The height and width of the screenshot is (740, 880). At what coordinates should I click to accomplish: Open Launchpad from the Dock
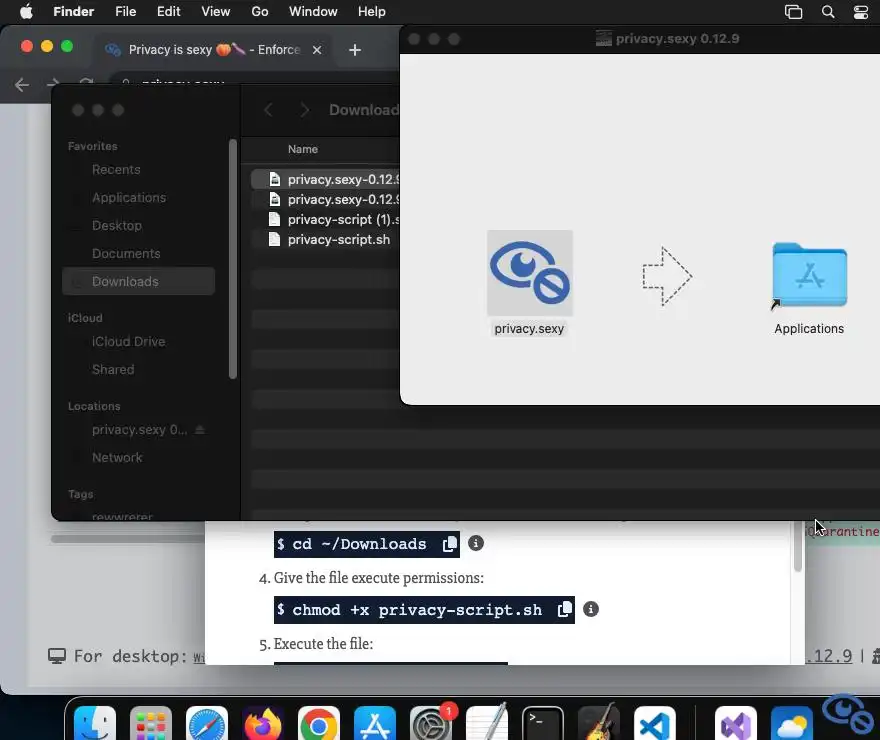(150, 724)
